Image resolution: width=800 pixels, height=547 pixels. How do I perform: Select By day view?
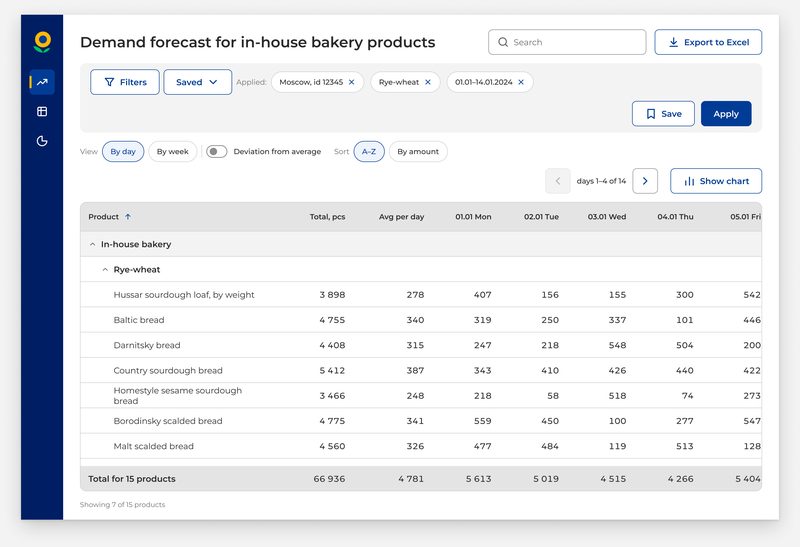123,152
